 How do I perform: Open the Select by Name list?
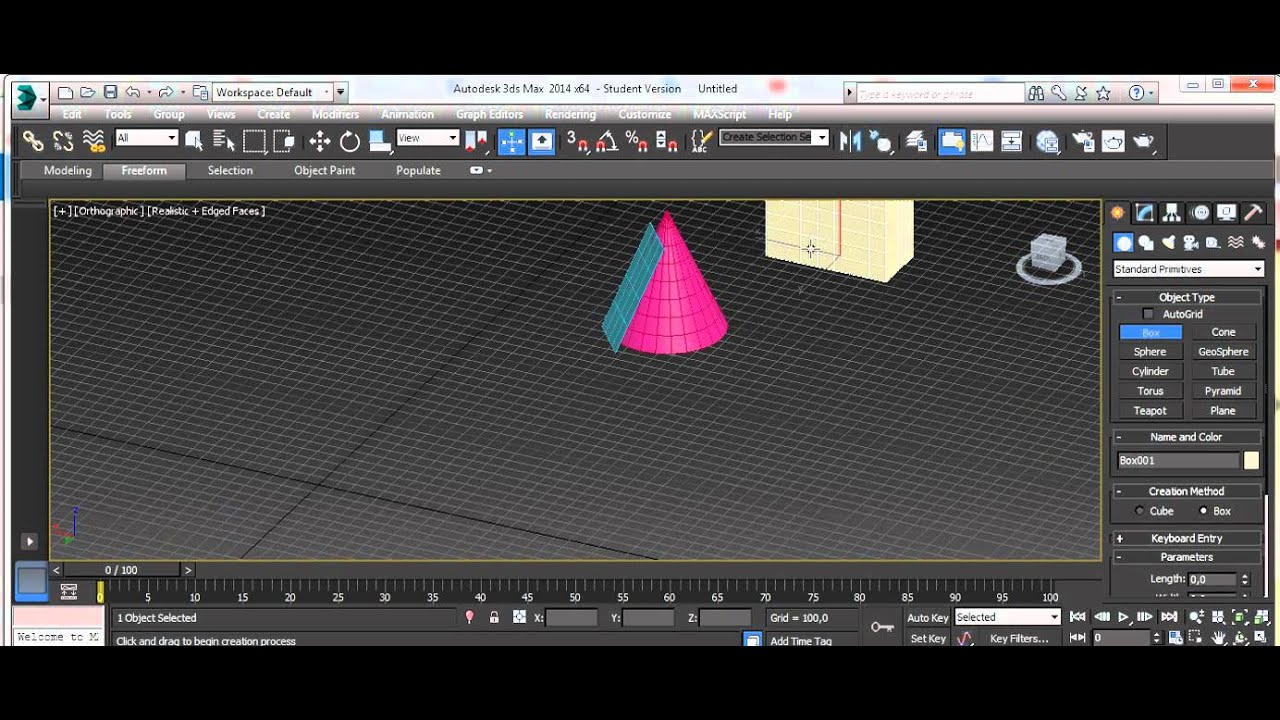point(224,142)
